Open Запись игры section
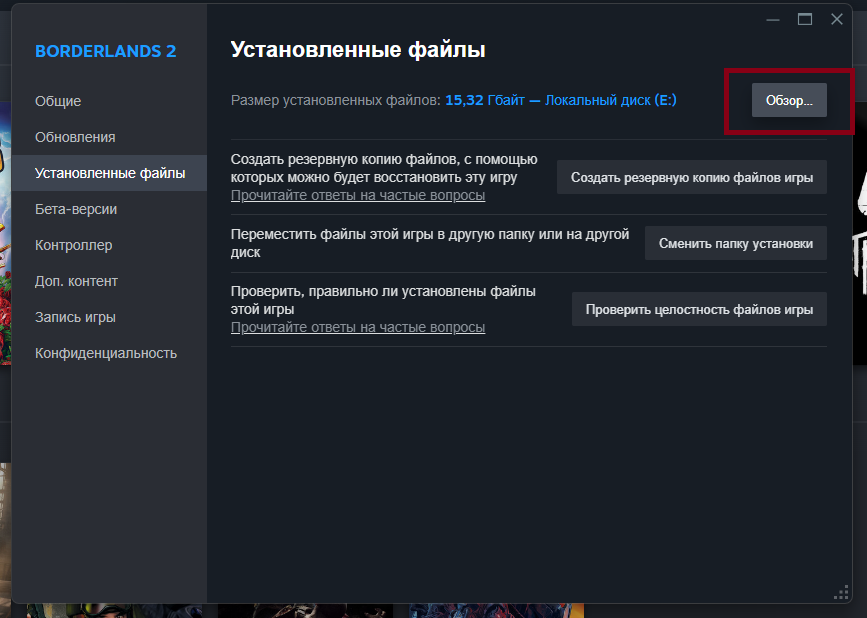This screenshot has height=618, width=867. 109,317
